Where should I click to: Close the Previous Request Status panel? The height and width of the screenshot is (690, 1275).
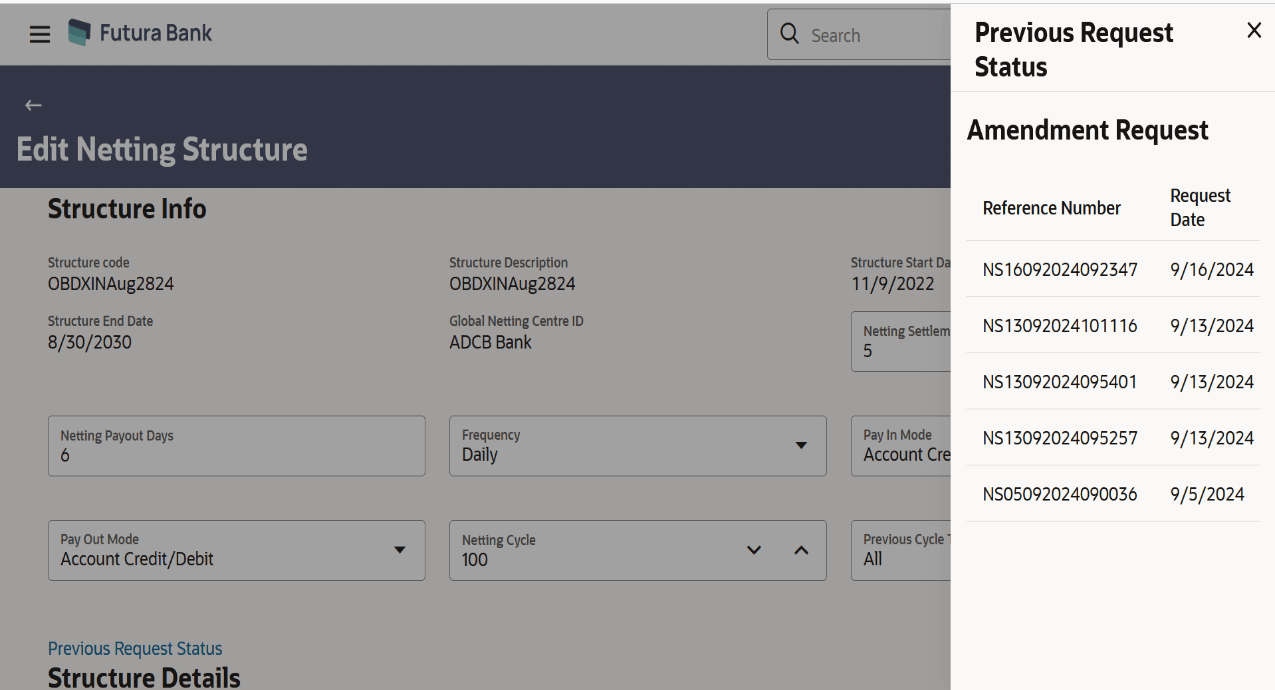(x=1254, y=31)
